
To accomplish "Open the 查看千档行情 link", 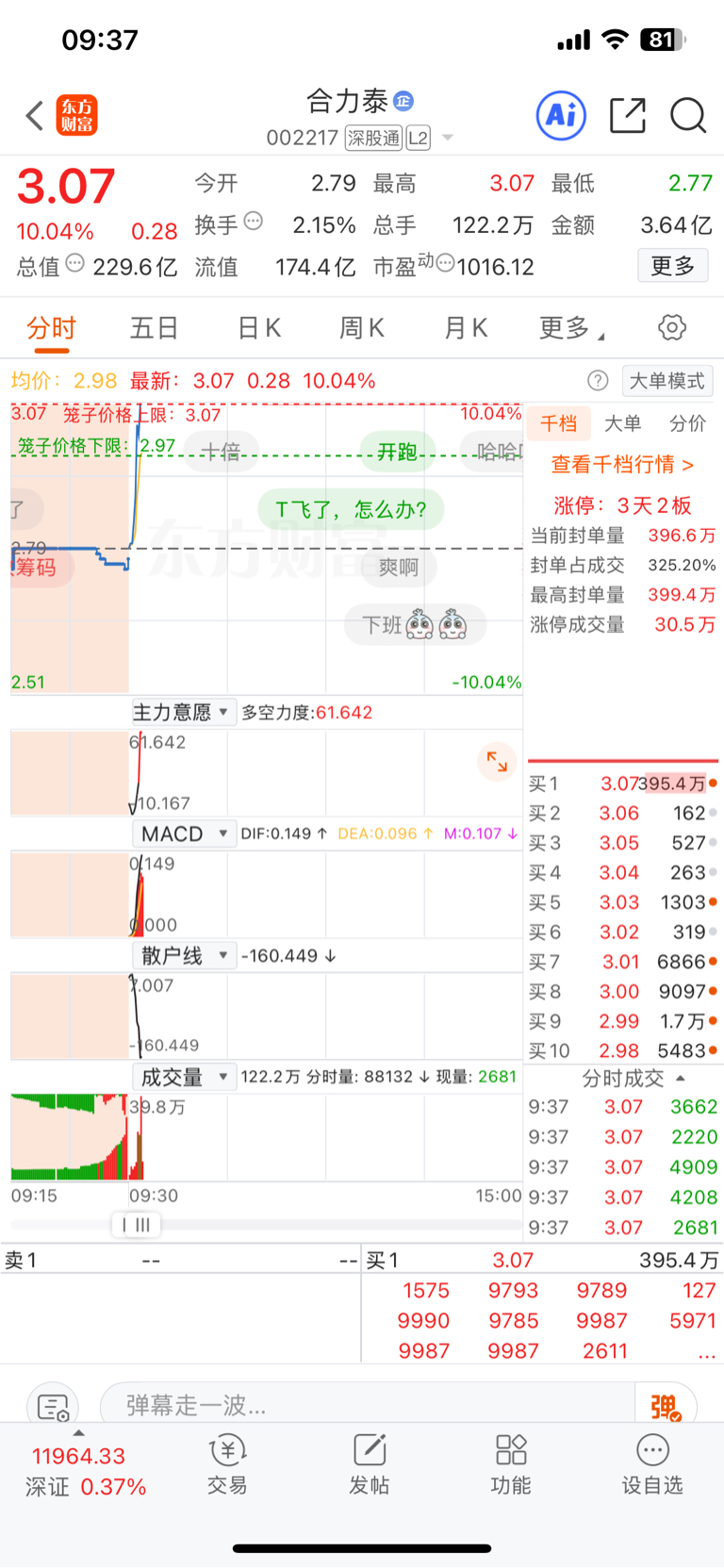I will tap(622, 465).
